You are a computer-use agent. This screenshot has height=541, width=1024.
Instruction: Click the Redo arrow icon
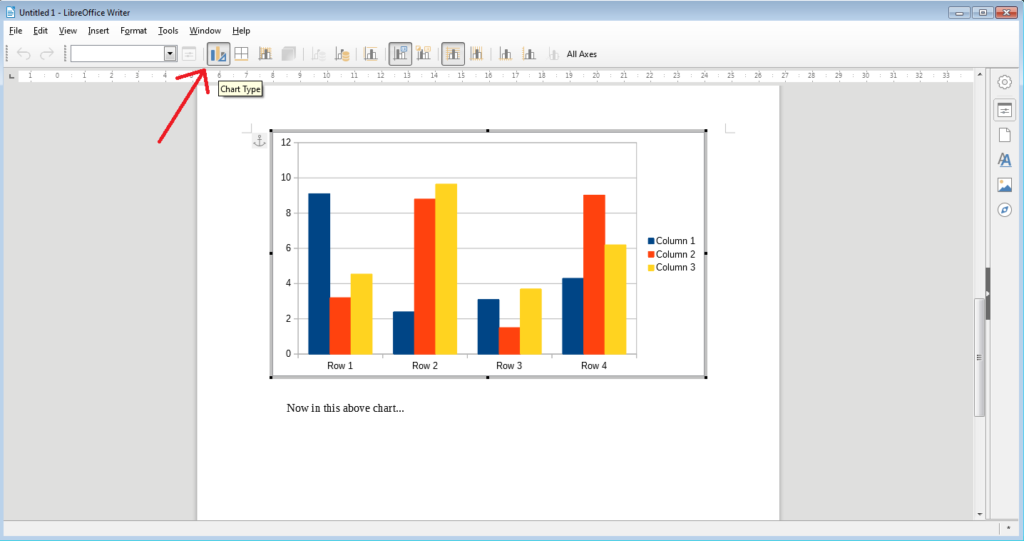tap(47, 54)
